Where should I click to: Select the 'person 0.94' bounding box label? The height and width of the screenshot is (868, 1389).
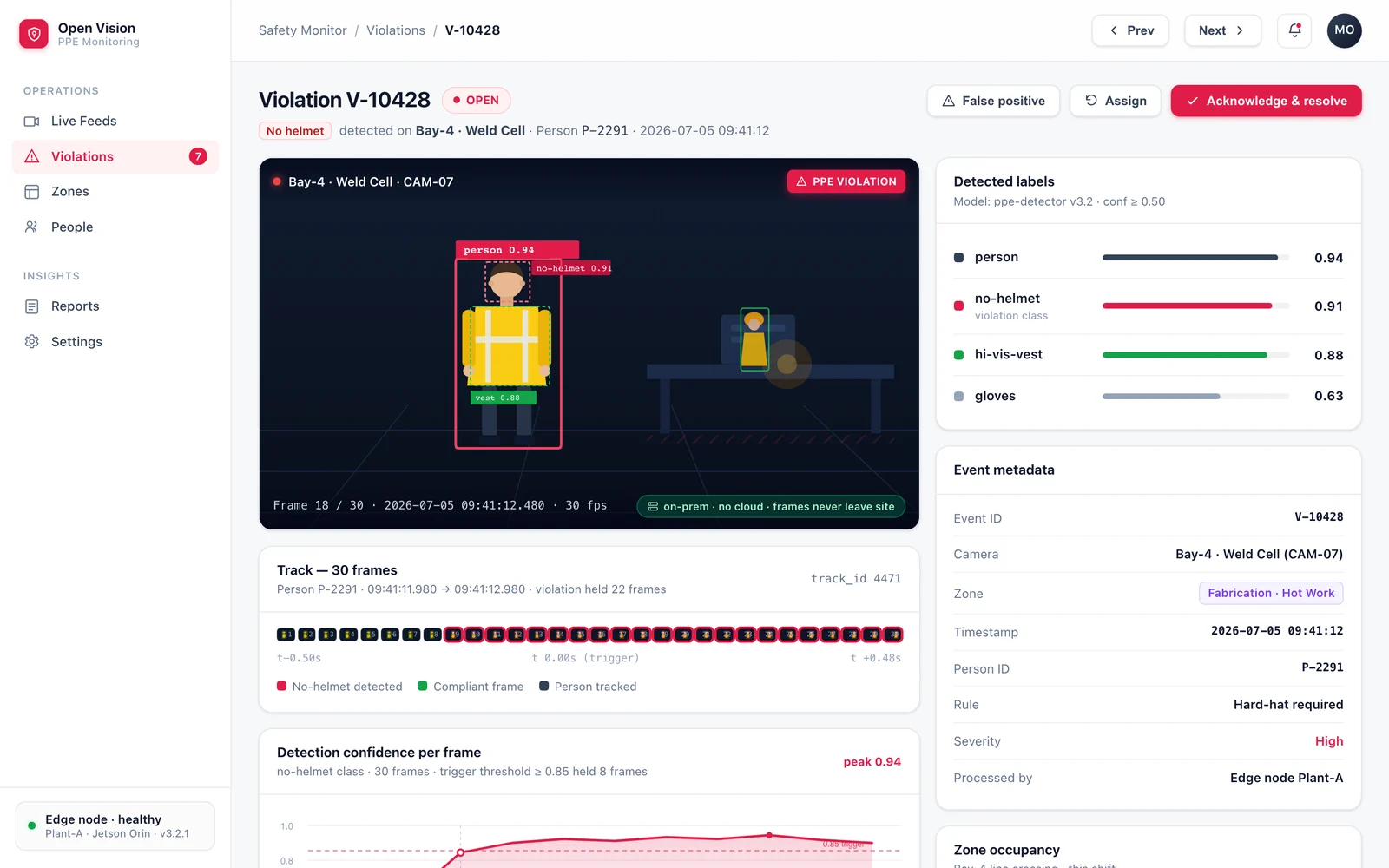pyautogui.click(x=517, y=250)
